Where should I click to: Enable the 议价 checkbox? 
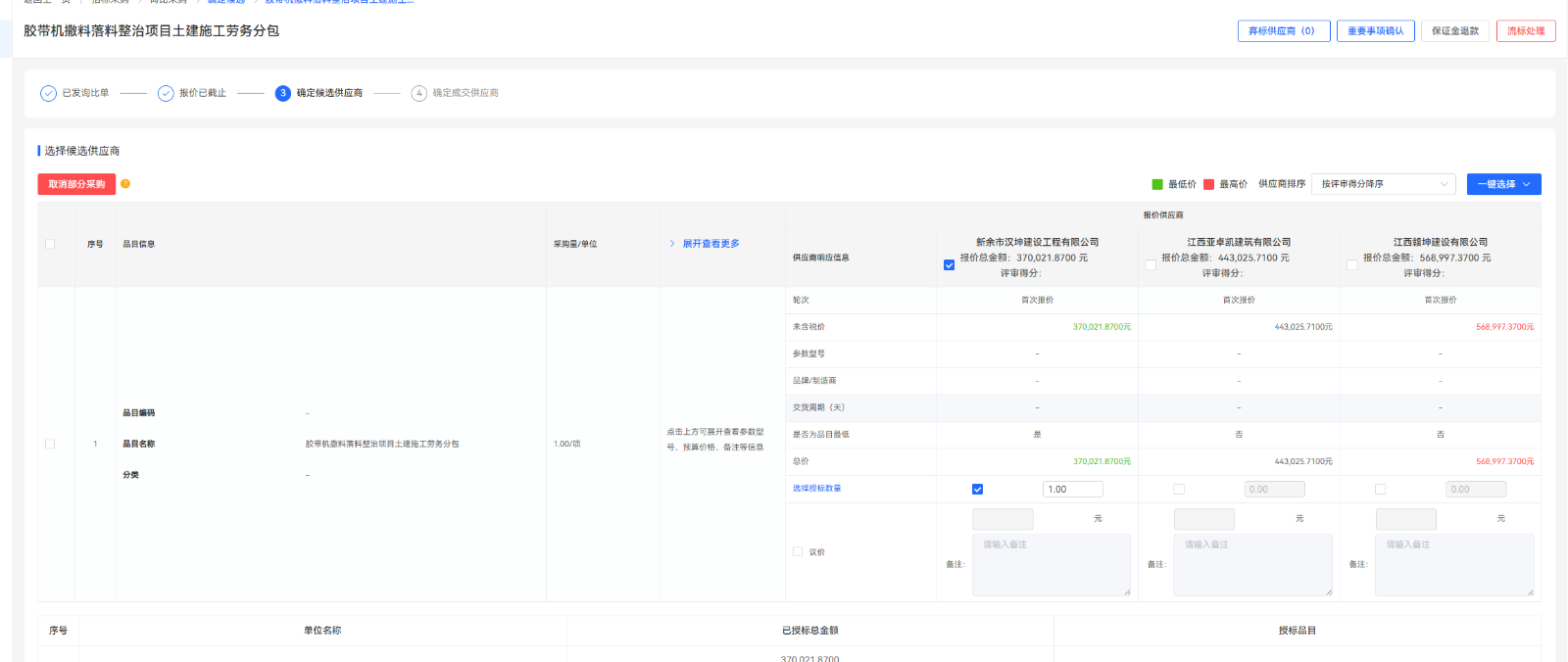click(798, 551)
